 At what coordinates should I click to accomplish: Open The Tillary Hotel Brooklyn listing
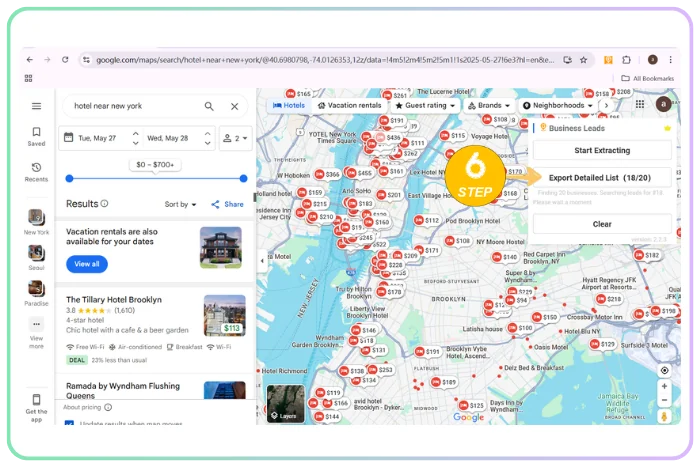[x=114, y=300]
